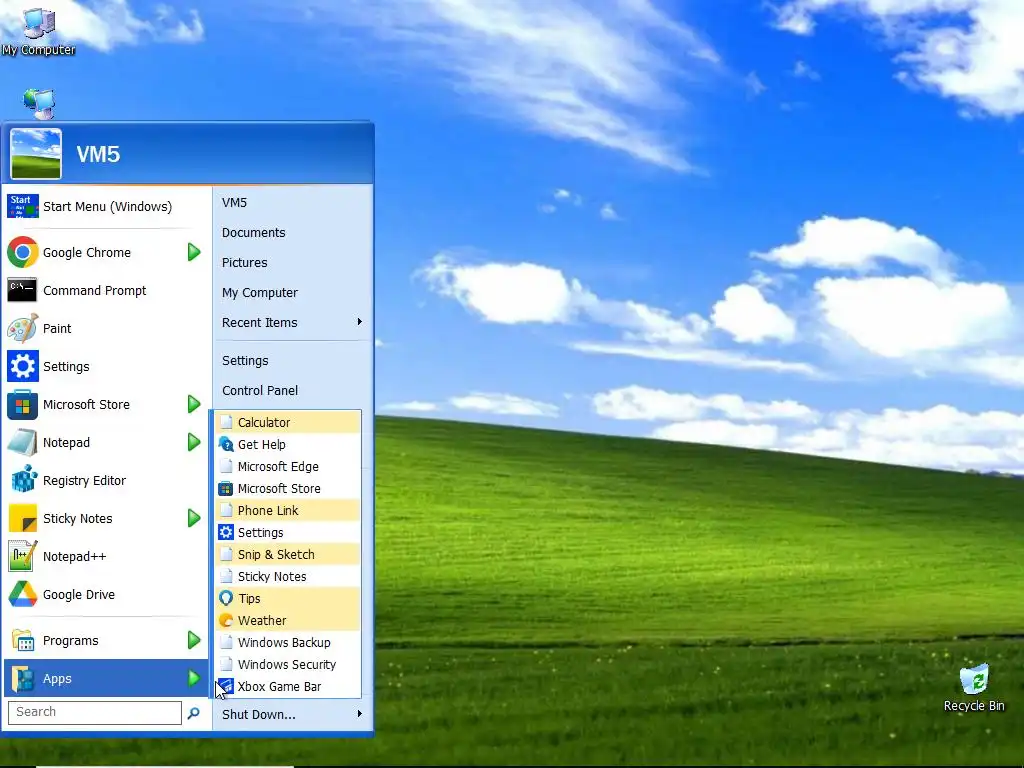Open the Microsoft Store icon in left column

pyautogui.click(x=23, y=404)
